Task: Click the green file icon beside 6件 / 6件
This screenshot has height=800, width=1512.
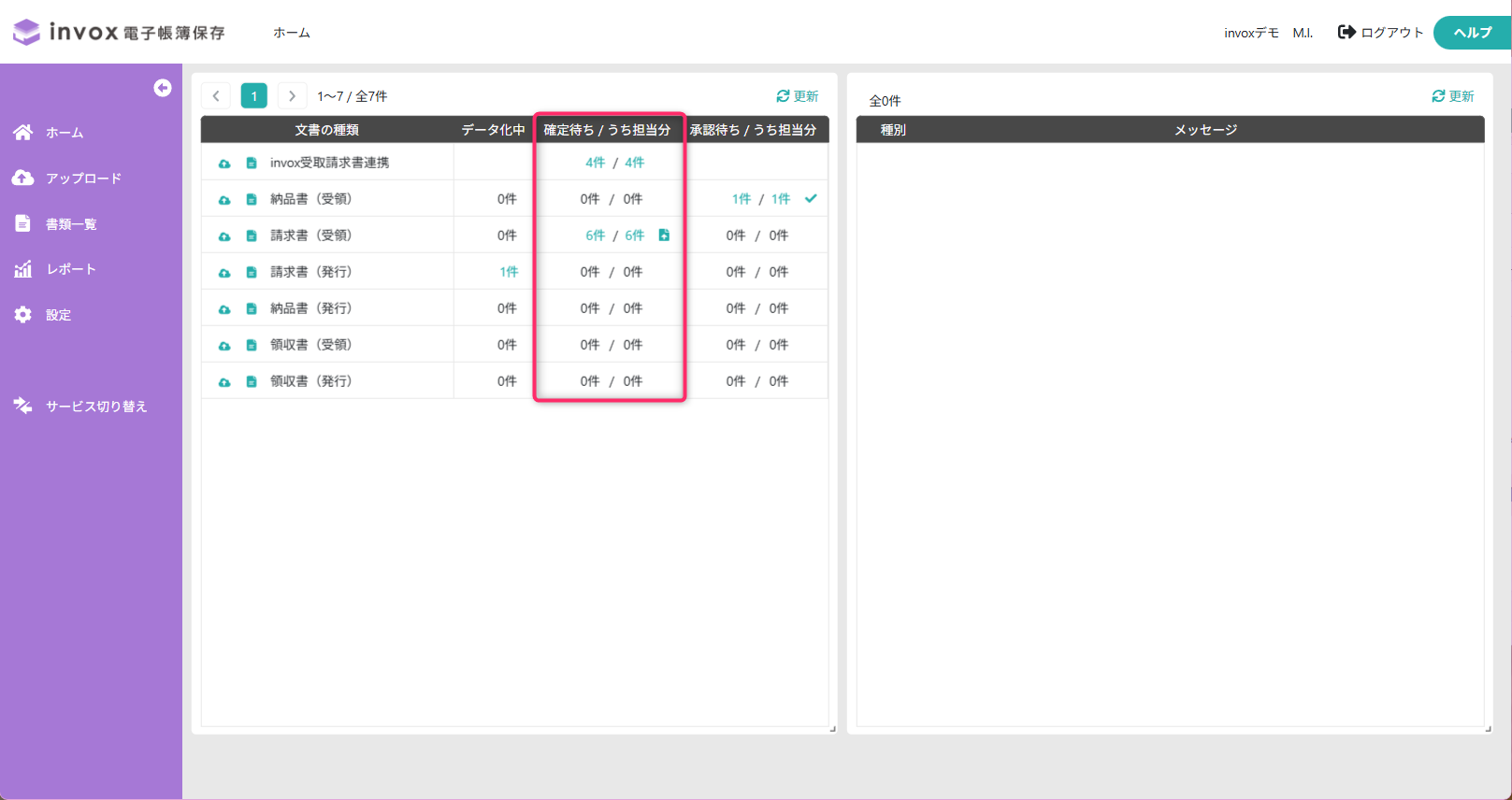Action: coord(664,236)
